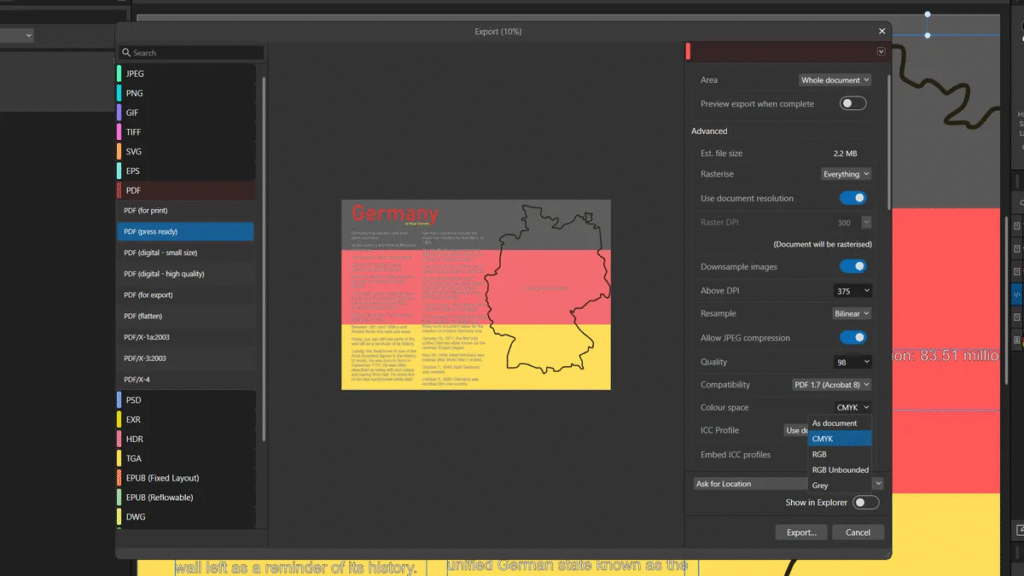Expand the Rasterise dropdown set to Everything
Viewport: 1024px width, 576px height.
tap(845, 174)
